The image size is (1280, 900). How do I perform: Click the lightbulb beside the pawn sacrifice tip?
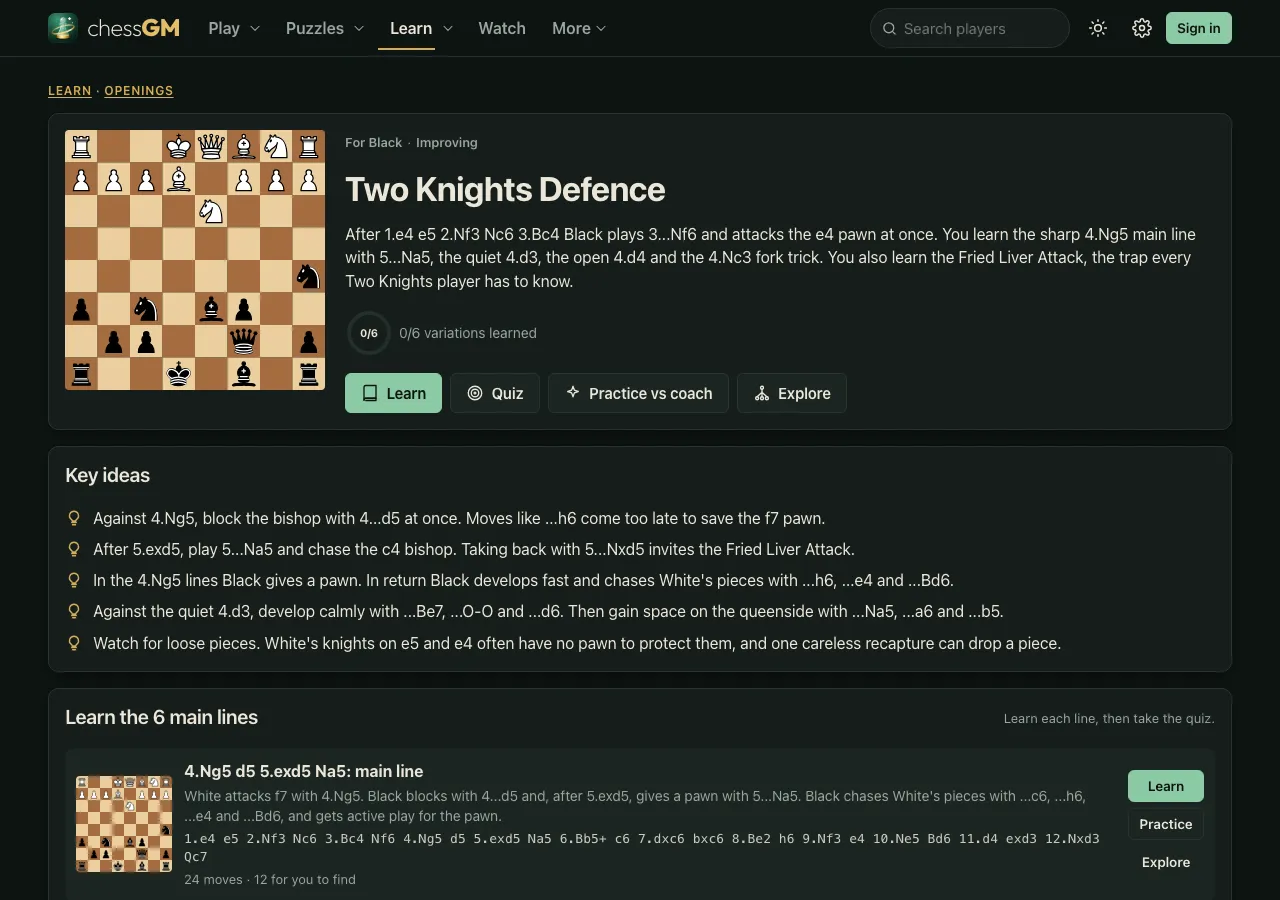73,580
